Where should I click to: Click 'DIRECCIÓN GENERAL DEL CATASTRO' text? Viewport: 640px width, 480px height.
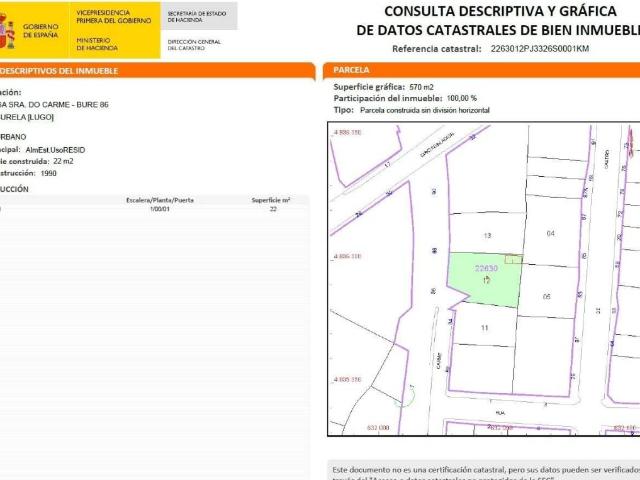point(194,45)
